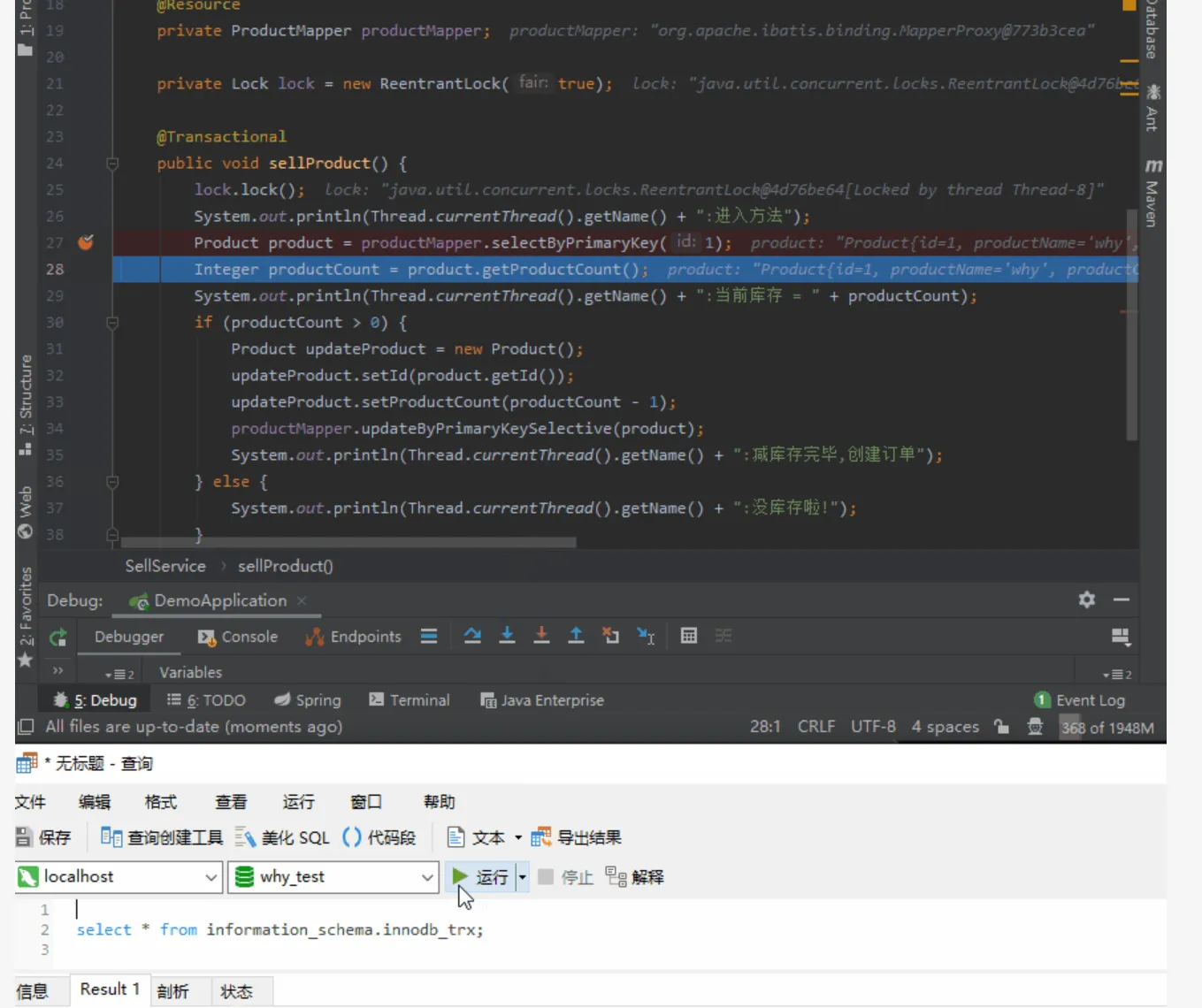
Task: Expand the hidden debugger tabs chevron
Action: click(x=57, y=670)
